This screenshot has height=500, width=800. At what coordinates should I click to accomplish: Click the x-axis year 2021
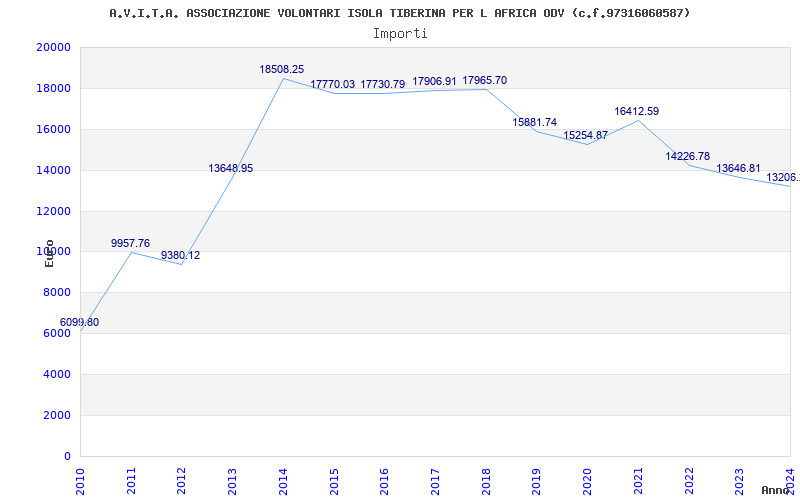638,481
